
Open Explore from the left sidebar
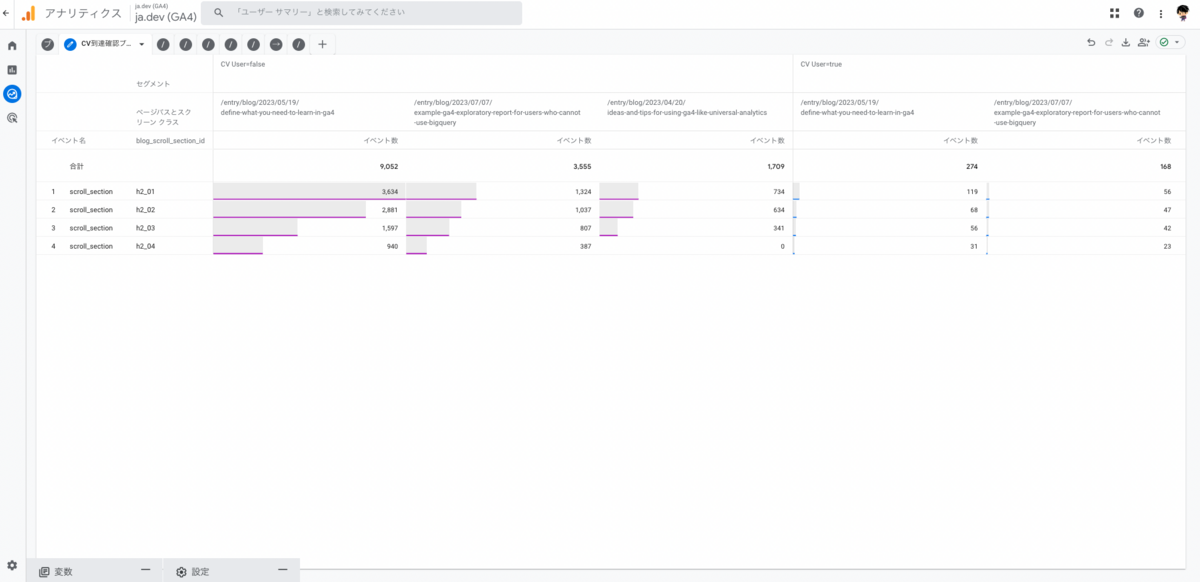pos(12,94)
